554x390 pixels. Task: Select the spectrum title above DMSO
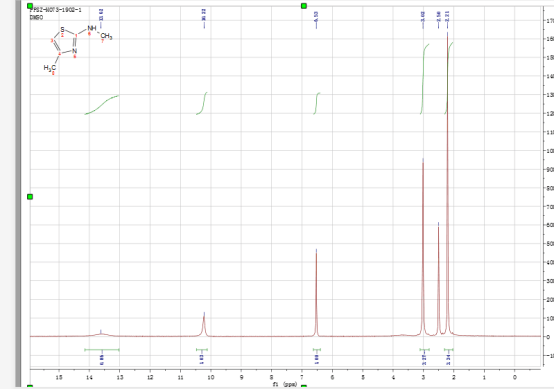55,10
